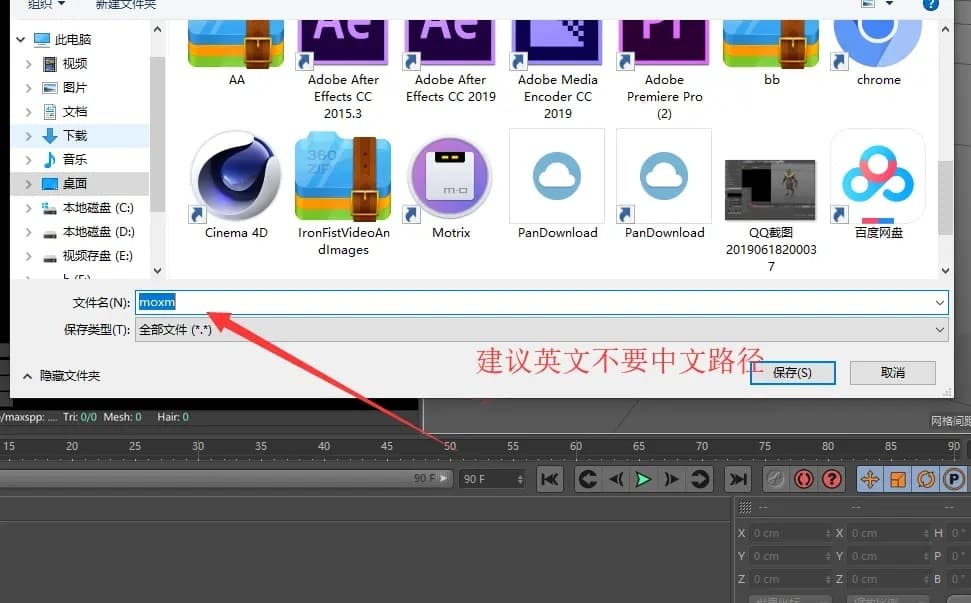The height and width of the screenshot is (603, 971).
Task: Go to start of animation in Cinema 4D
Action: 549,479
